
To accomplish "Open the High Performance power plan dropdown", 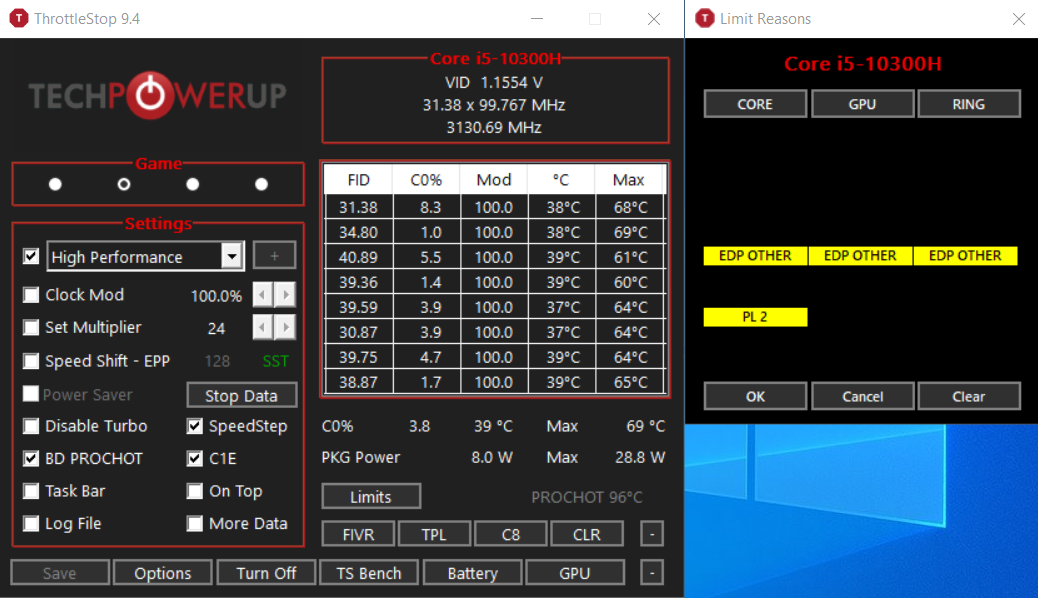I will (x=232, y=256).
